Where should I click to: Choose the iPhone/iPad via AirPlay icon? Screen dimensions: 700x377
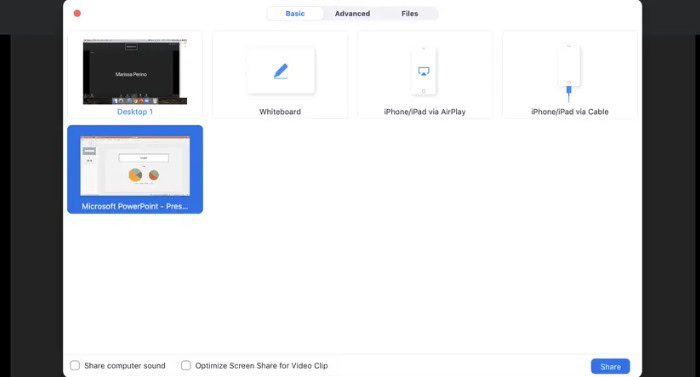tap(424, 71)
